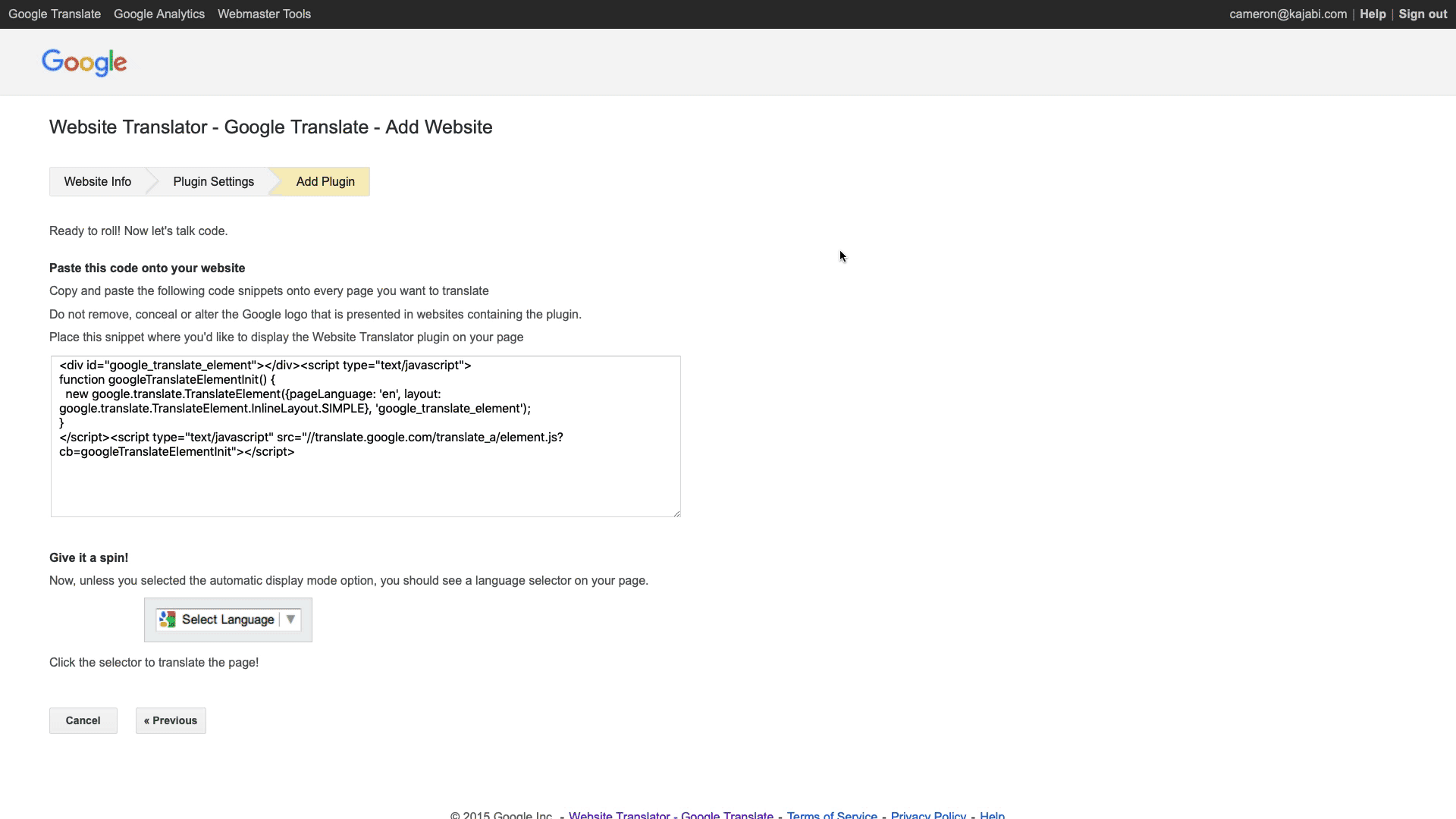Viewport: 1456px width, 819px height.
Task: Click the Help link in the top bar
Action: [1373, 14]
